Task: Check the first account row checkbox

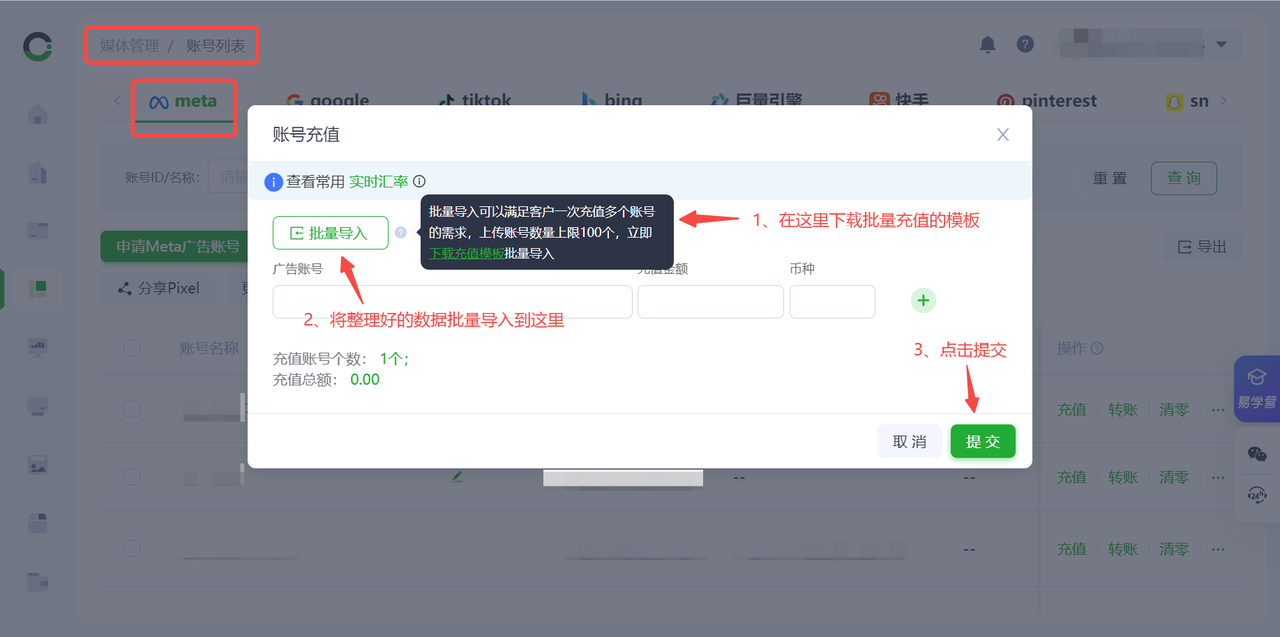Action: pos(132,409)
